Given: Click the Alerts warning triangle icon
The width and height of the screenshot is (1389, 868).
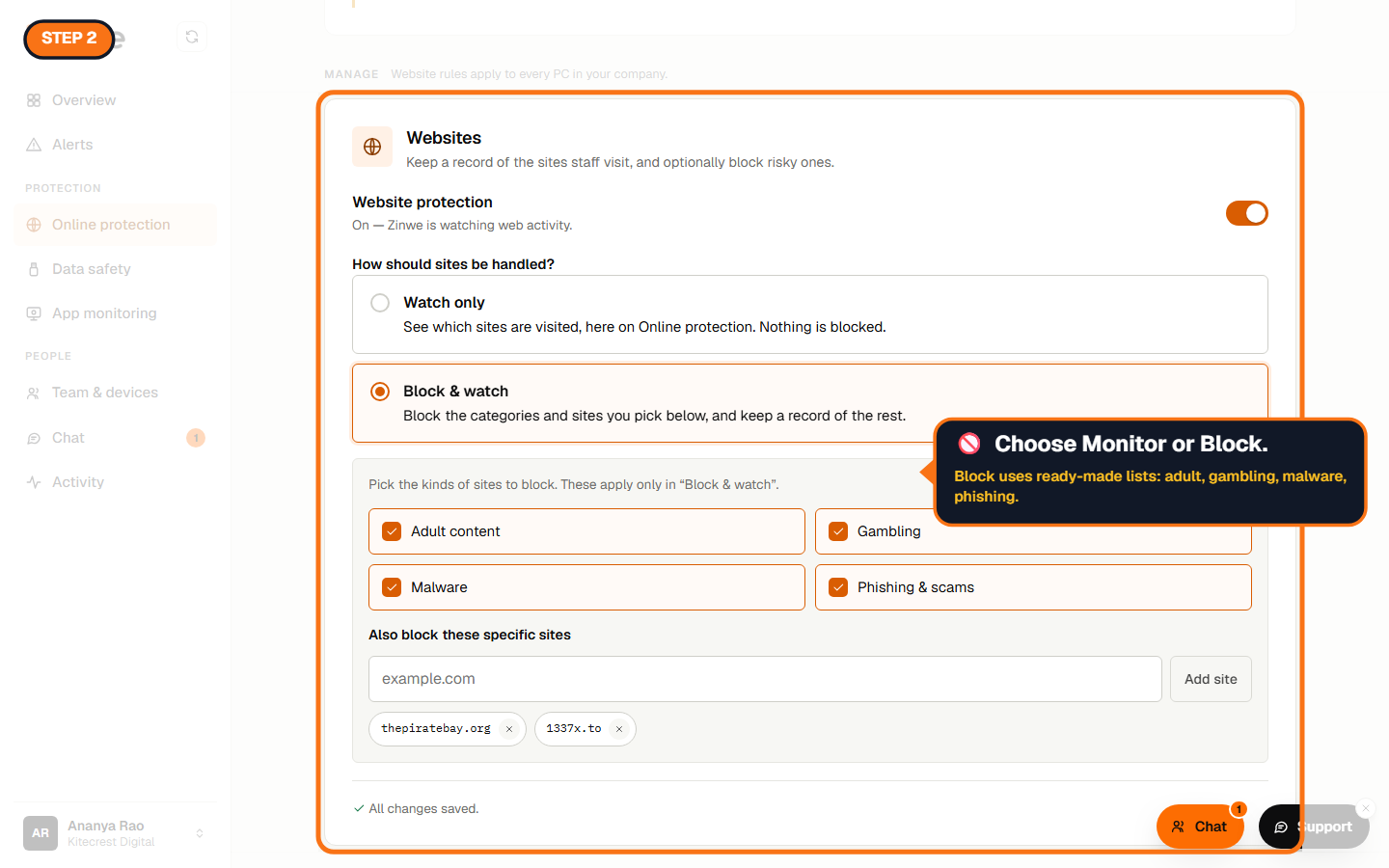Looking at the screenshot, I should [34, 145].
